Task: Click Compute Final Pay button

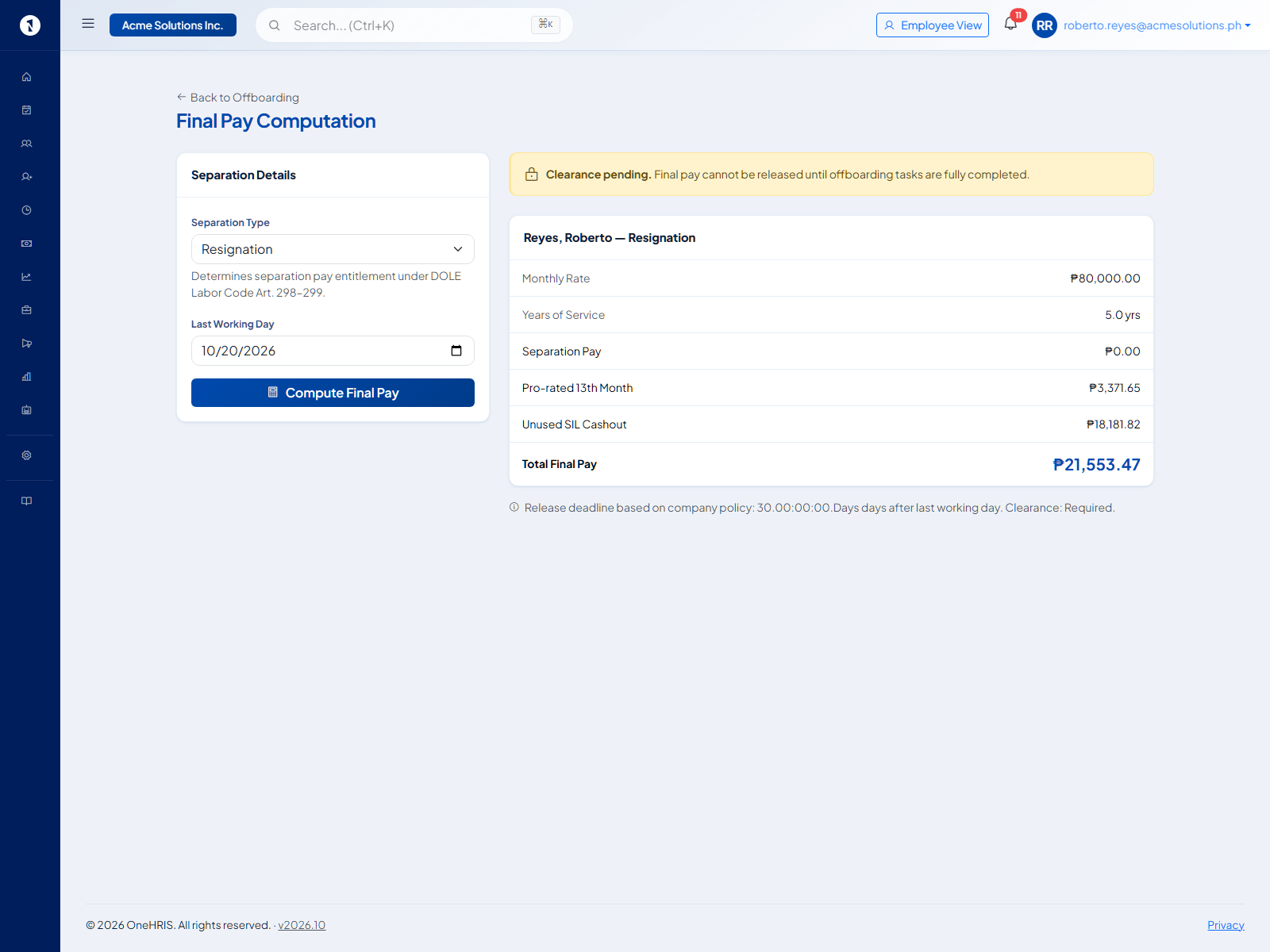Action: 333,393
